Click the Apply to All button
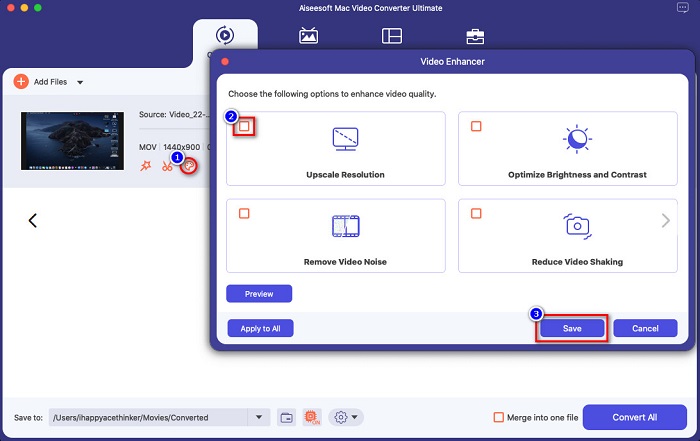700x441 pixels. coord(260,329)
